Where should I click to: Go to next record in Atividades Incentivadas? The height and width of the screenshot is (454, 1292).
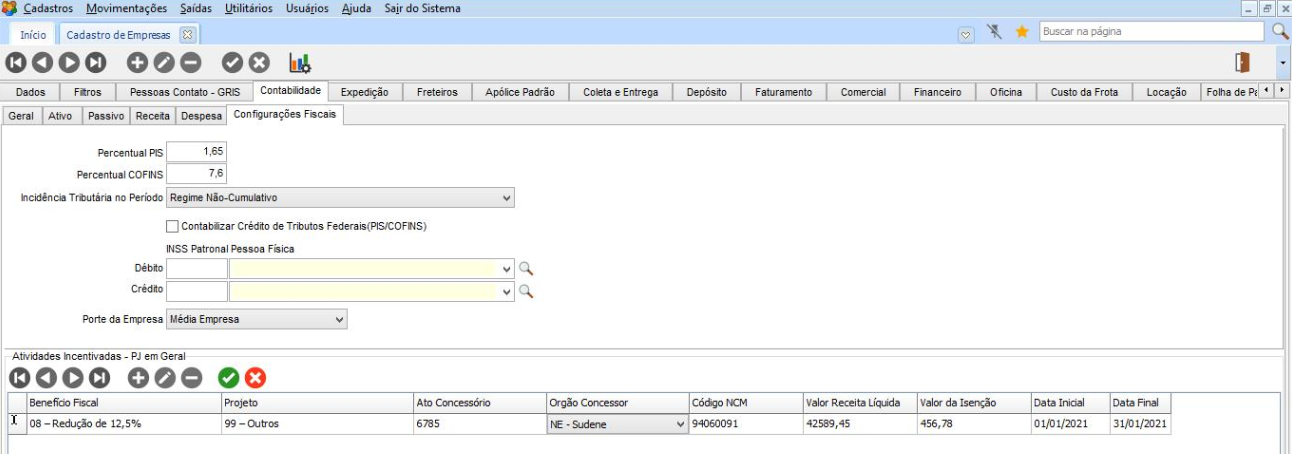pyautogui.click(x=73, y=378)
